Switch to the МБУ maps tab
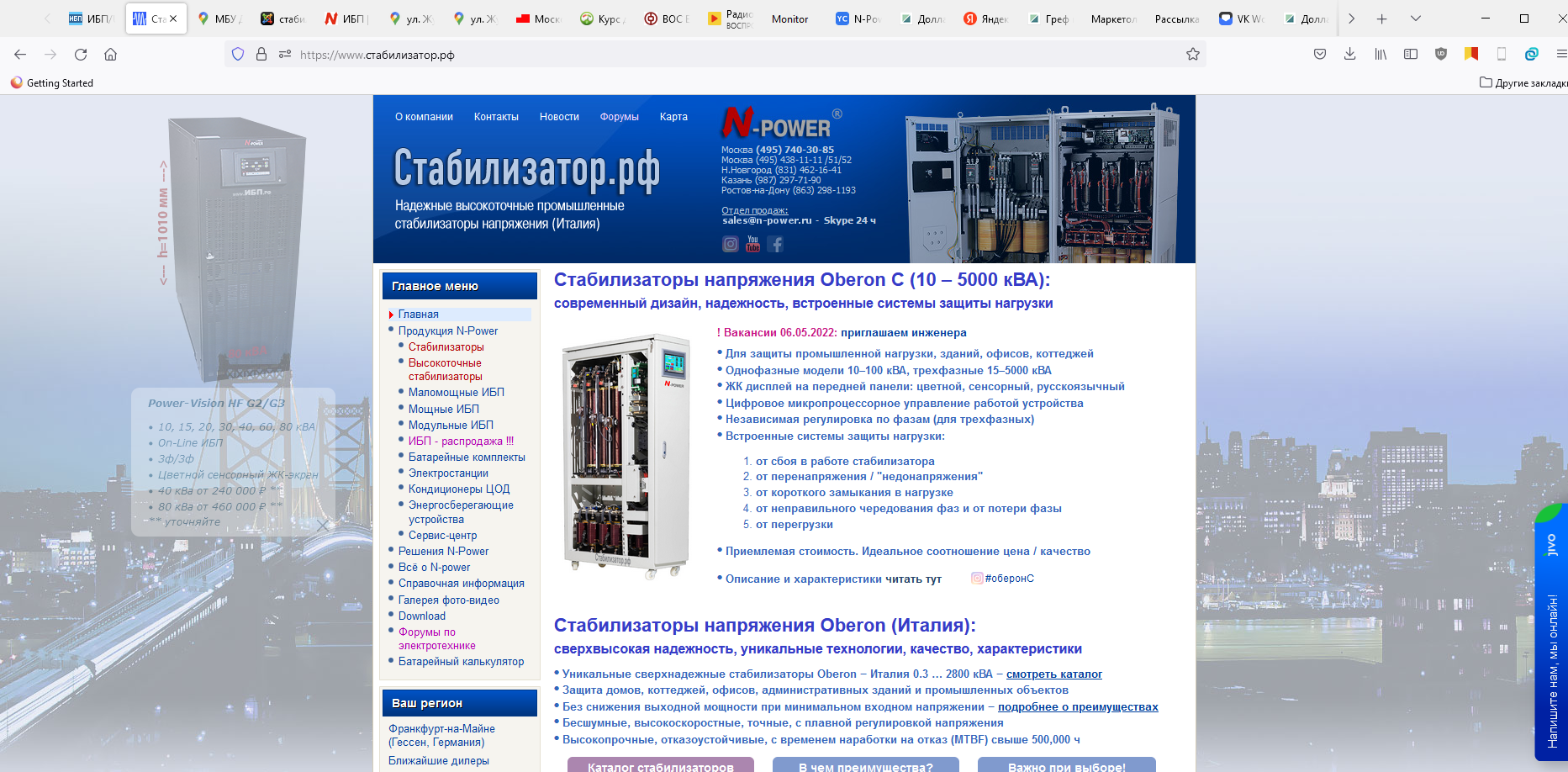Viewport: 1568px width, 772px height. tap(219, 19)
